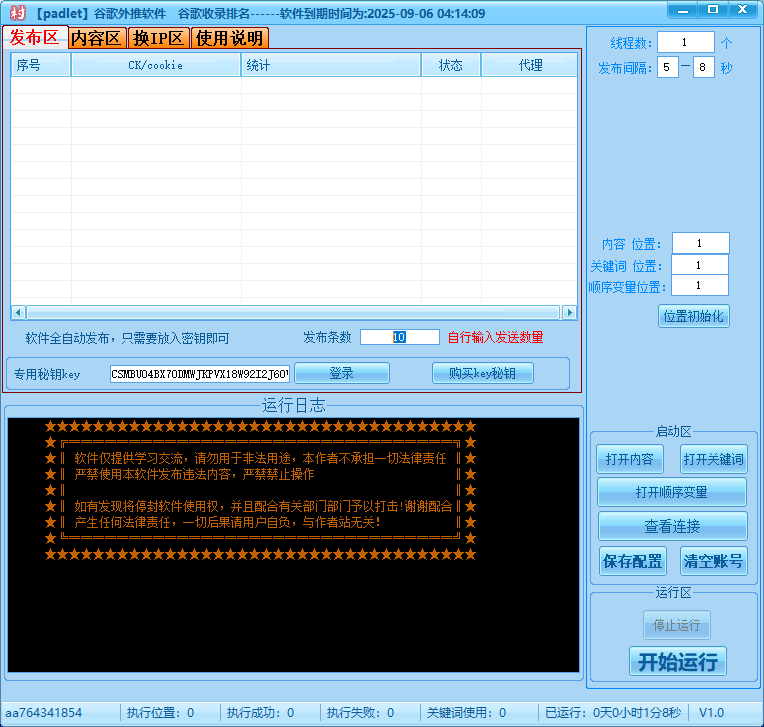This screenshot has width=764, height=727.
Task: Click the 清空账号 button
Action: [x=713, y=561]
